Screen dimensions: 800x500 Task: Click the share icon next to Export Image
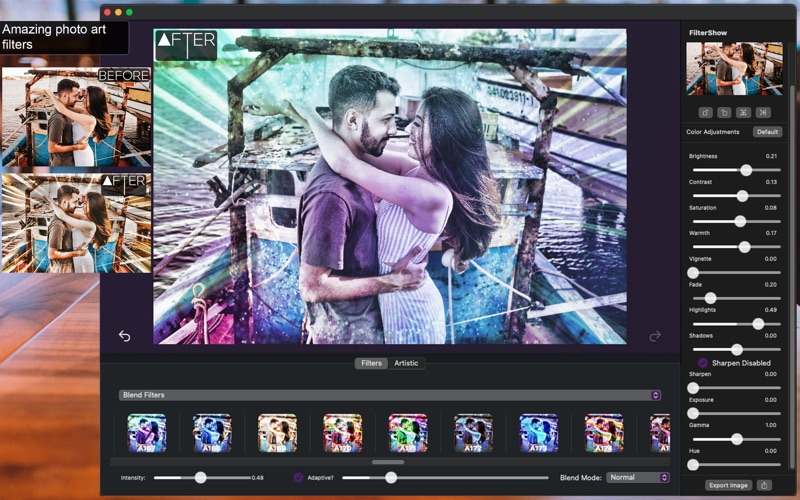pyautogui.click(x=764, y=485)
